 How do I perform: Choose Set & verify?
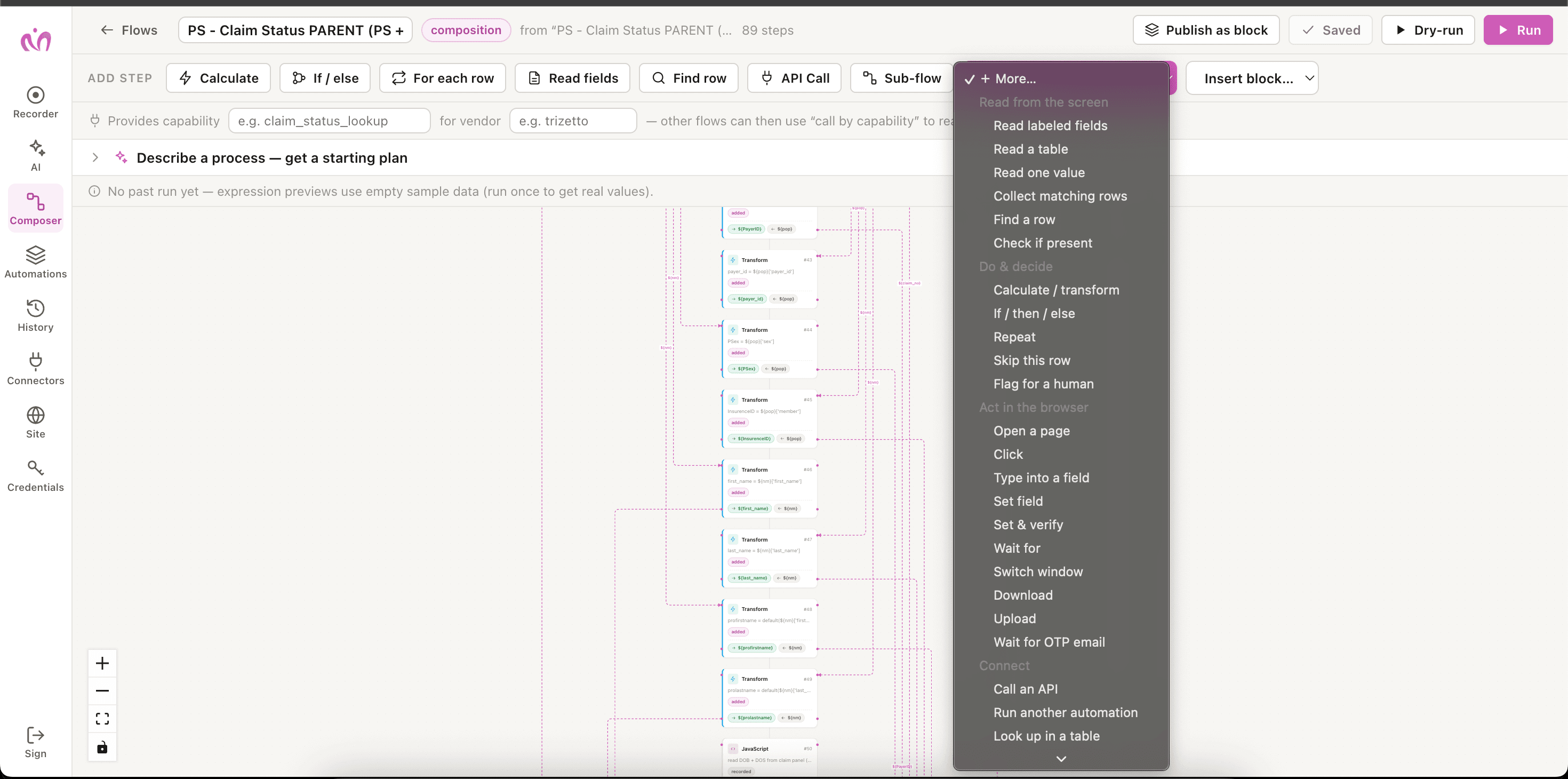[x=1061, y=524]
